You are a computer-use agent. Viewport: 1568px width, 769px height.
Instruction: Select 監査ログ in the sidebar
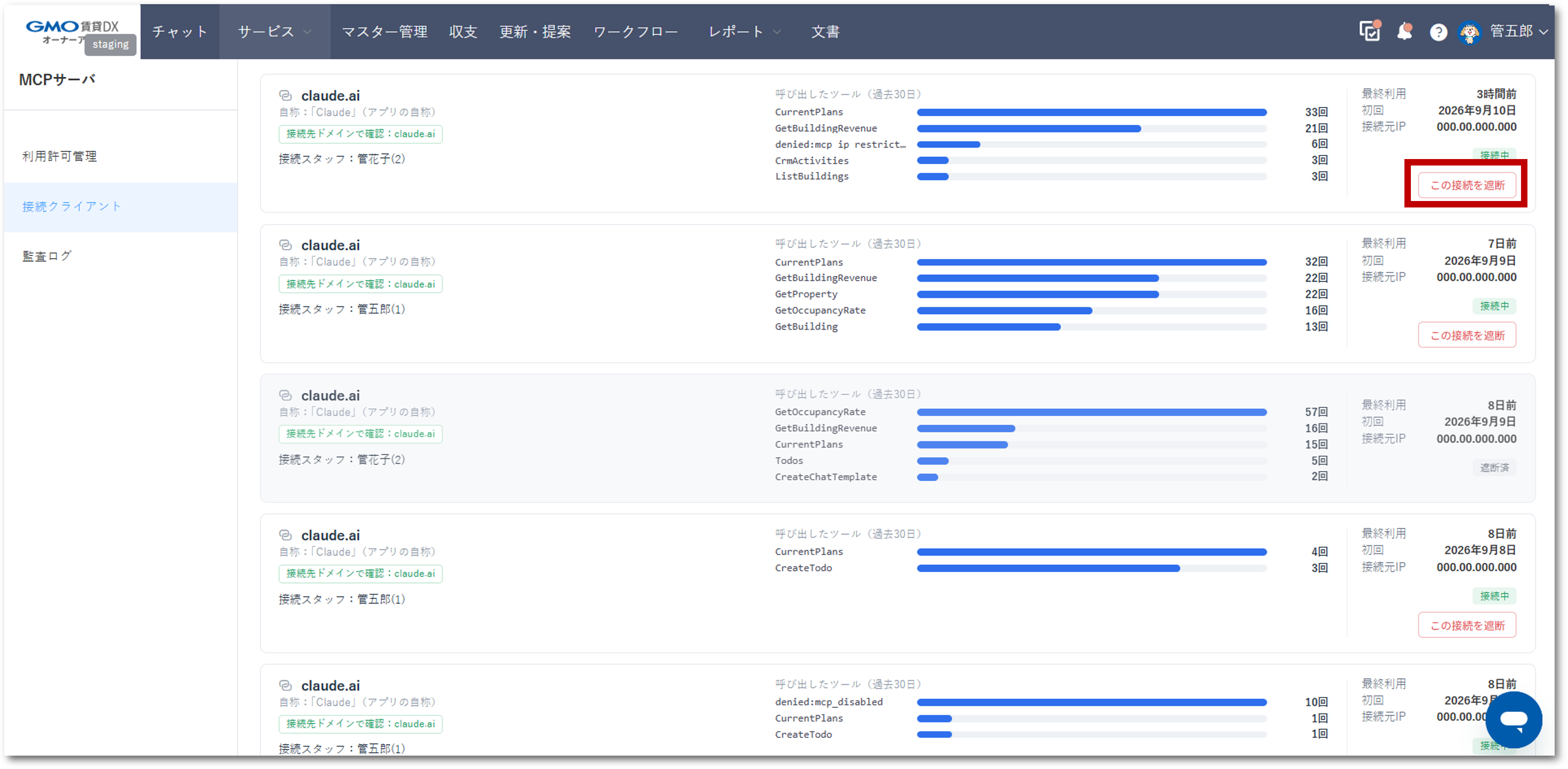(121, 256)
